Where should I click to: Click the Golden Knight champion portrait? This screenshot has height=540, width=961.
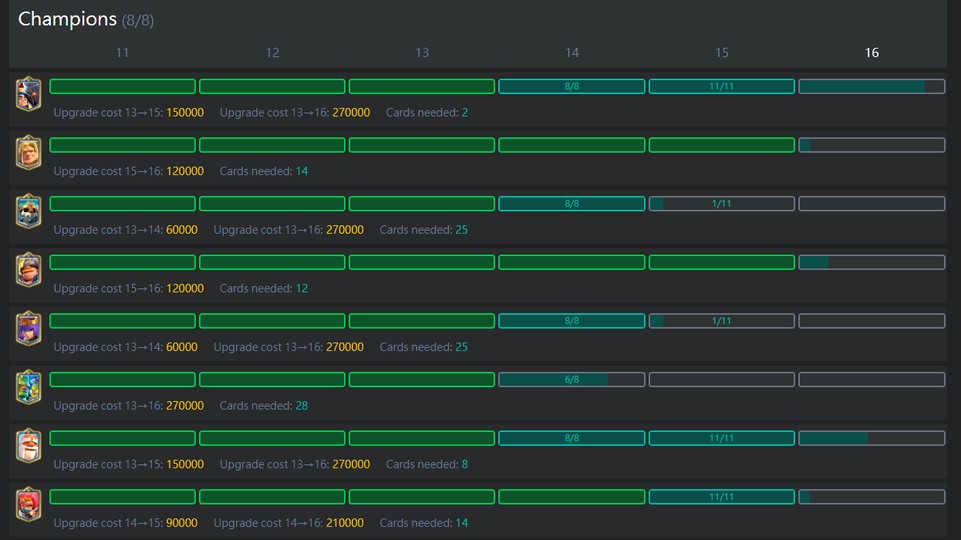point(29,153)
